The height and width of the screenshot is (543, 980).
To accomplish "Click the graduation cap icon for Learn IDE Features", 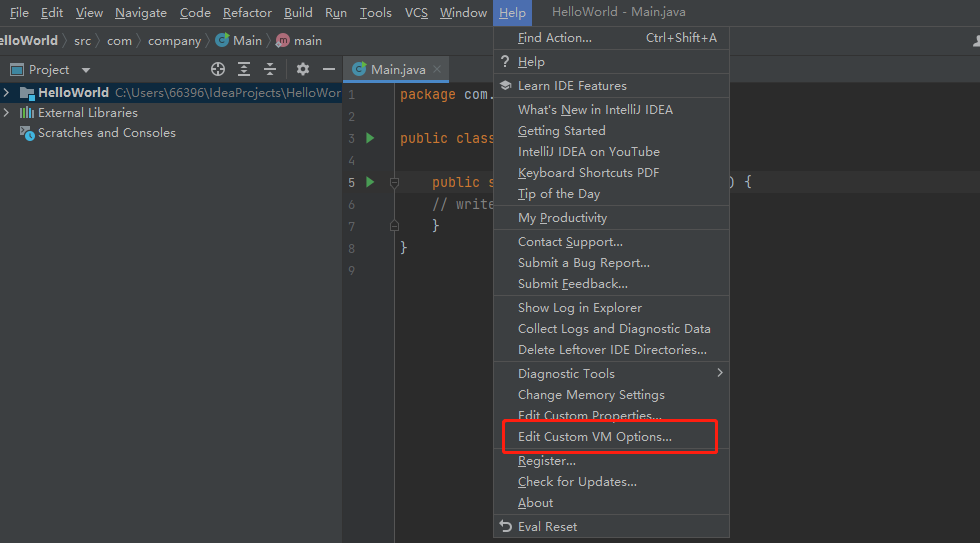I will pyautogui.click(x=506, y=86).
